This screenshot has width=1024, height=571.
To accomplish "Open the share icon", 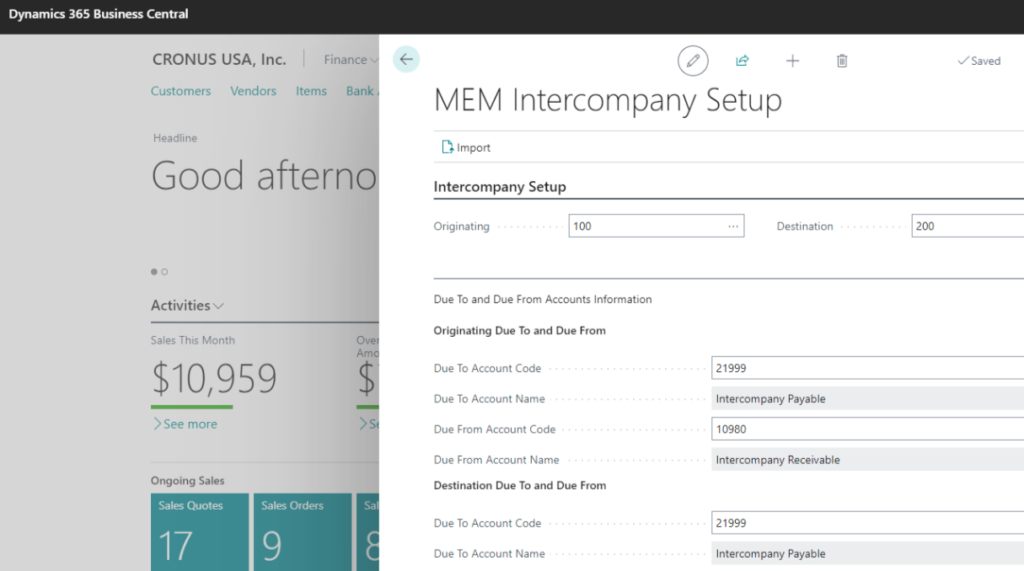I will (x=742, y=61).
